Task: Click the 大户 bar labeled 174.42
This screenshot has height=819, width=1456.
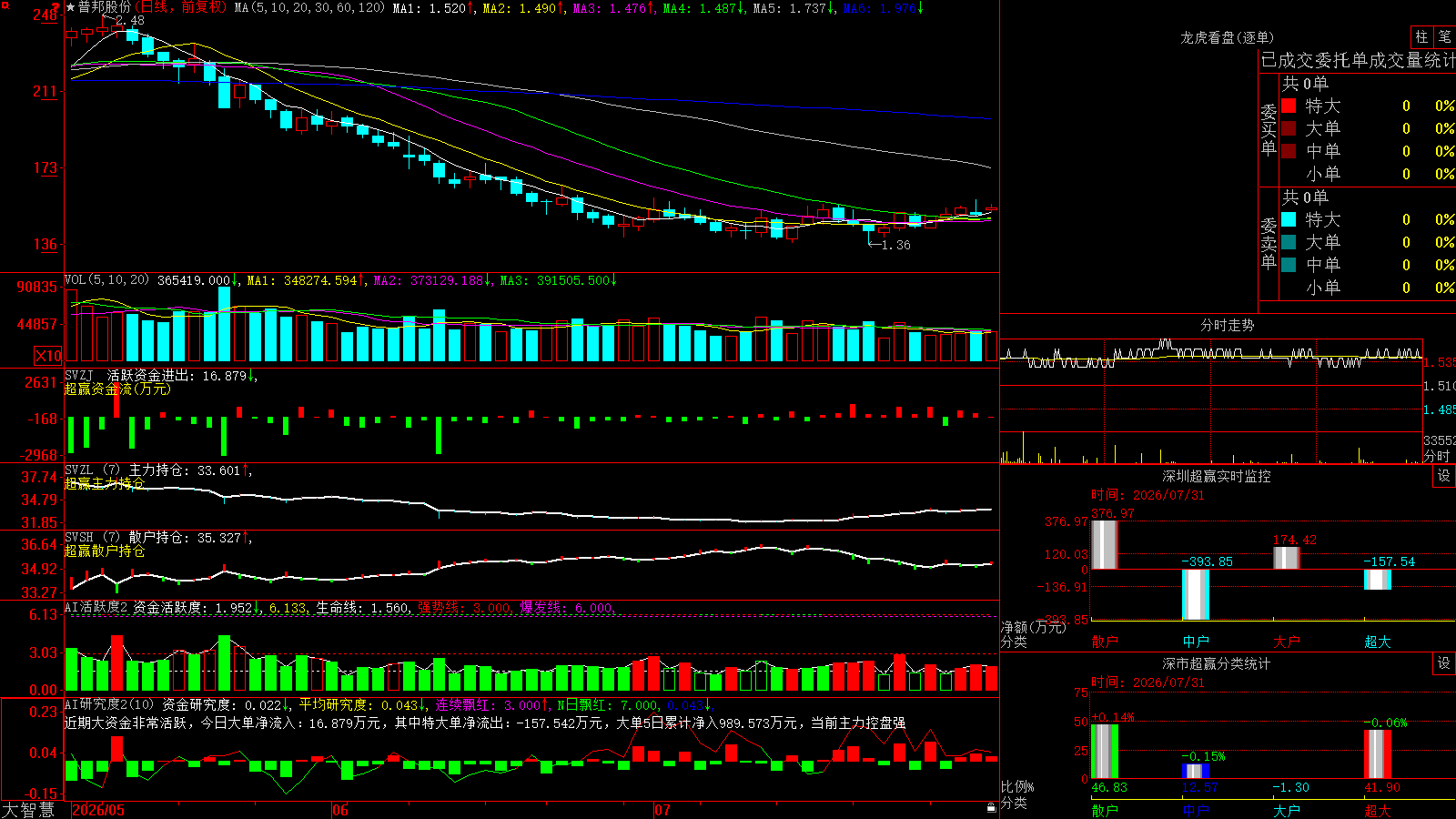Action: pos(1287,558)
